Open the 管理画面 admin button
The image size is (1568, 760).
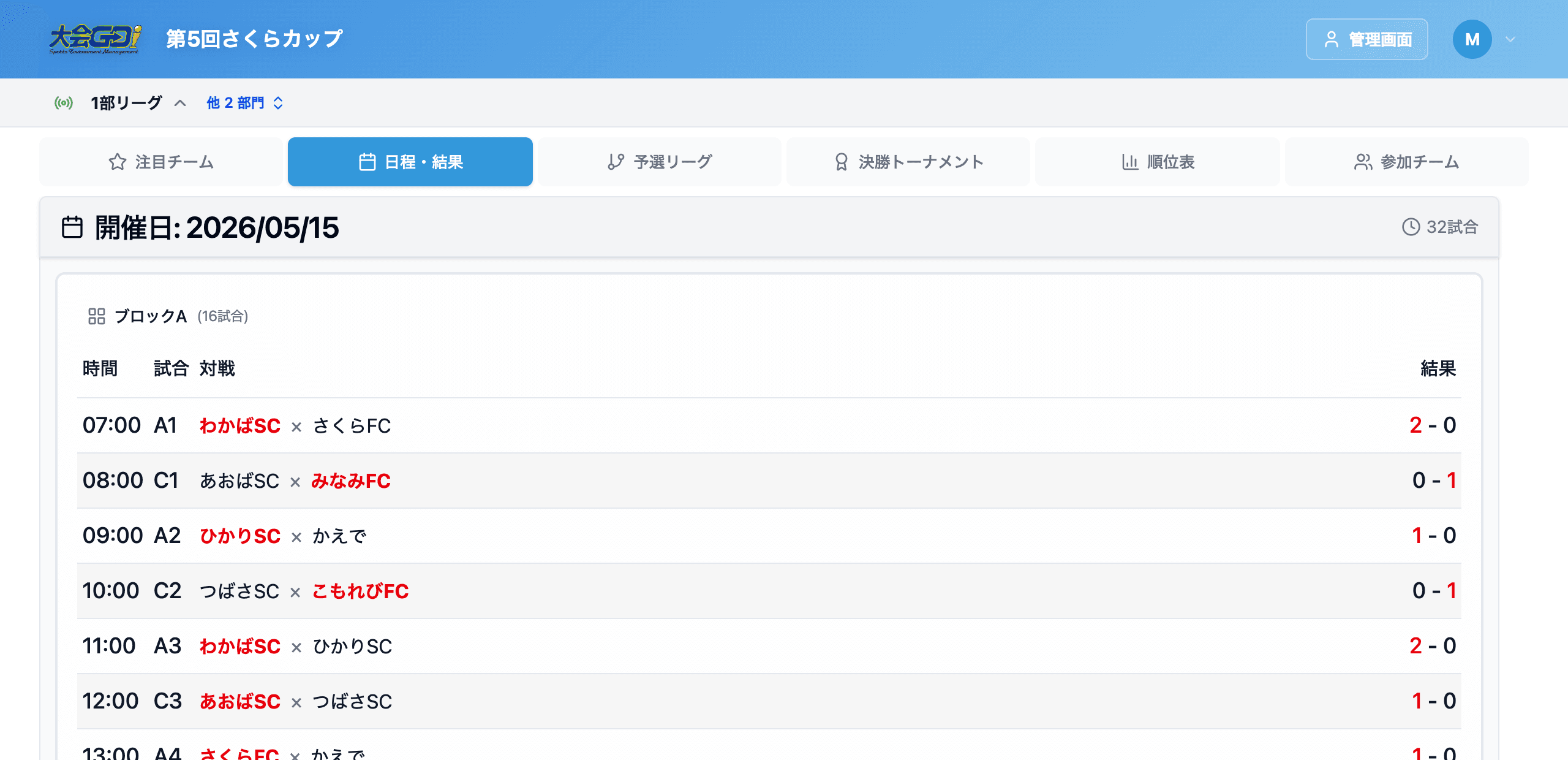1366,39
